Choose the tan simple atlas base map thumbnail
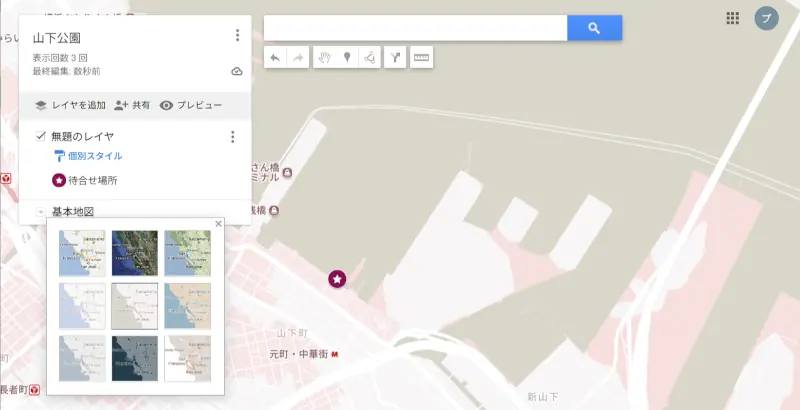 [x=187, y=306]
